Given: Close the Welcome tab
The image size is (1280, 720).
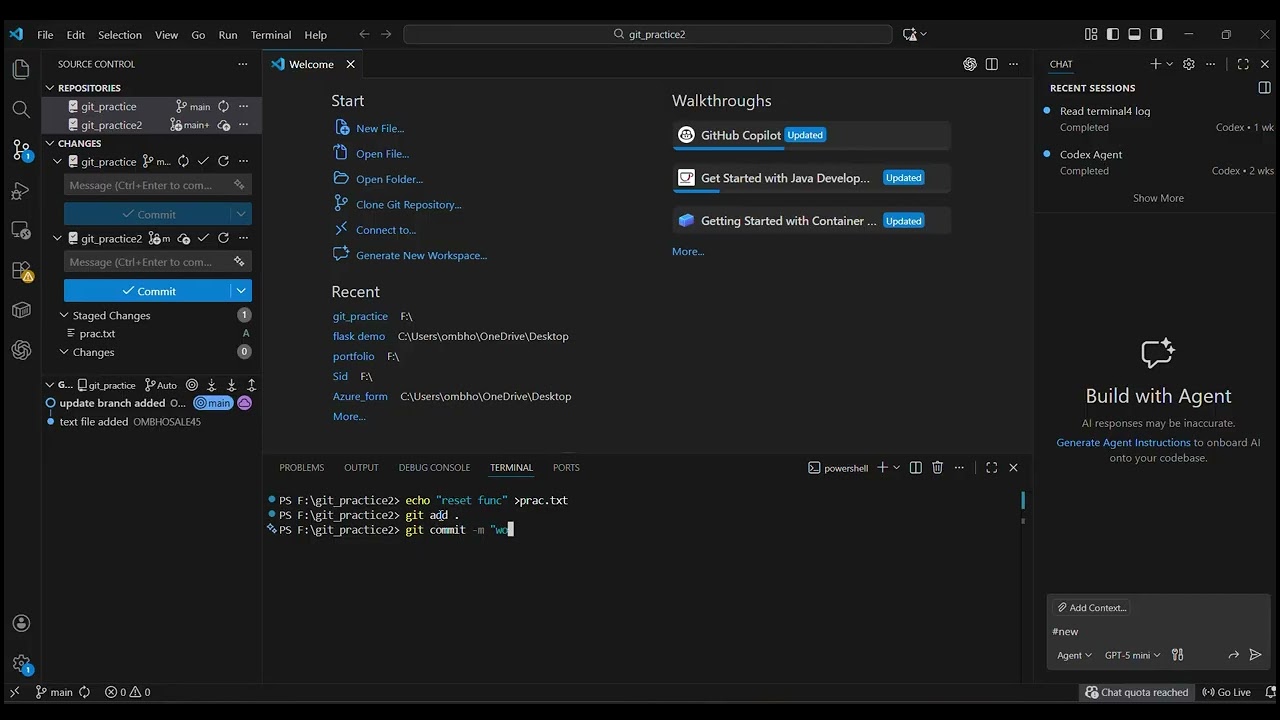Looking at the screenshot, I should 350,64.
